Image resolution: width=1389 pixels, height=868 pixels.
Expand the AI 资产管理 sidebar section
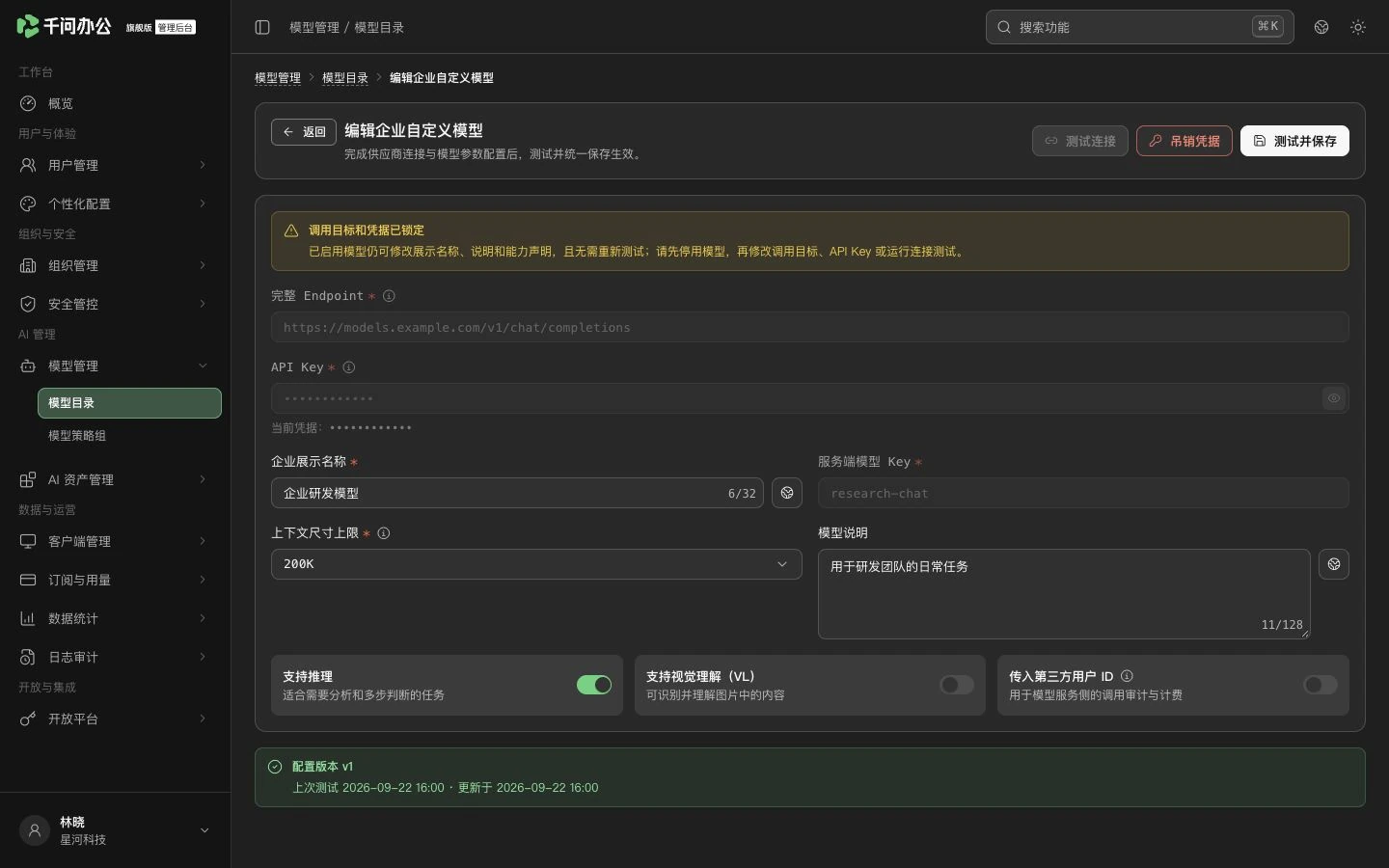pyautogui.click(x=115, y=479)
